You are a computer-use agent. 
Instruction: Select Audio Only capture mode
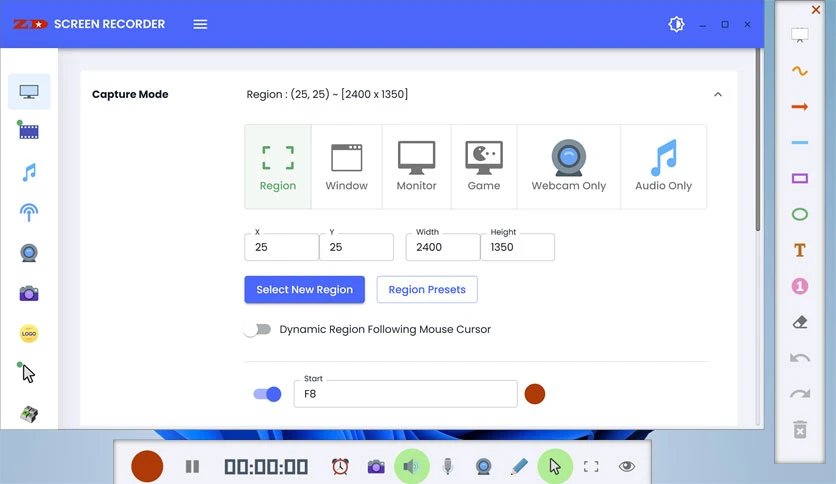[663, 167]
